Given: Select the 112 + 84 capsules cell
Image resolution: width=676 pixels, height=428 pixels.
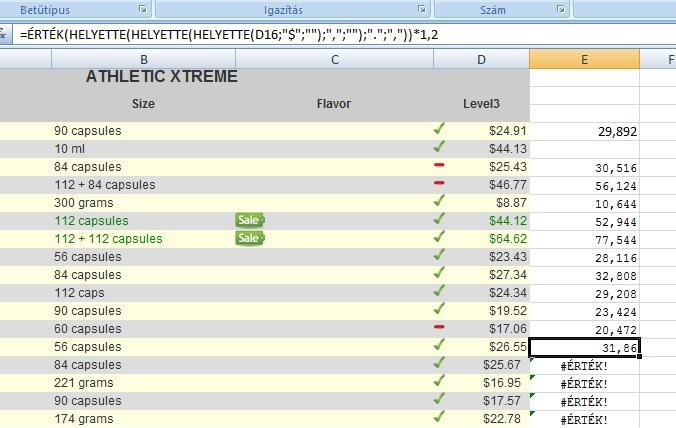Looking at the screenshot, I should point(144,185).
